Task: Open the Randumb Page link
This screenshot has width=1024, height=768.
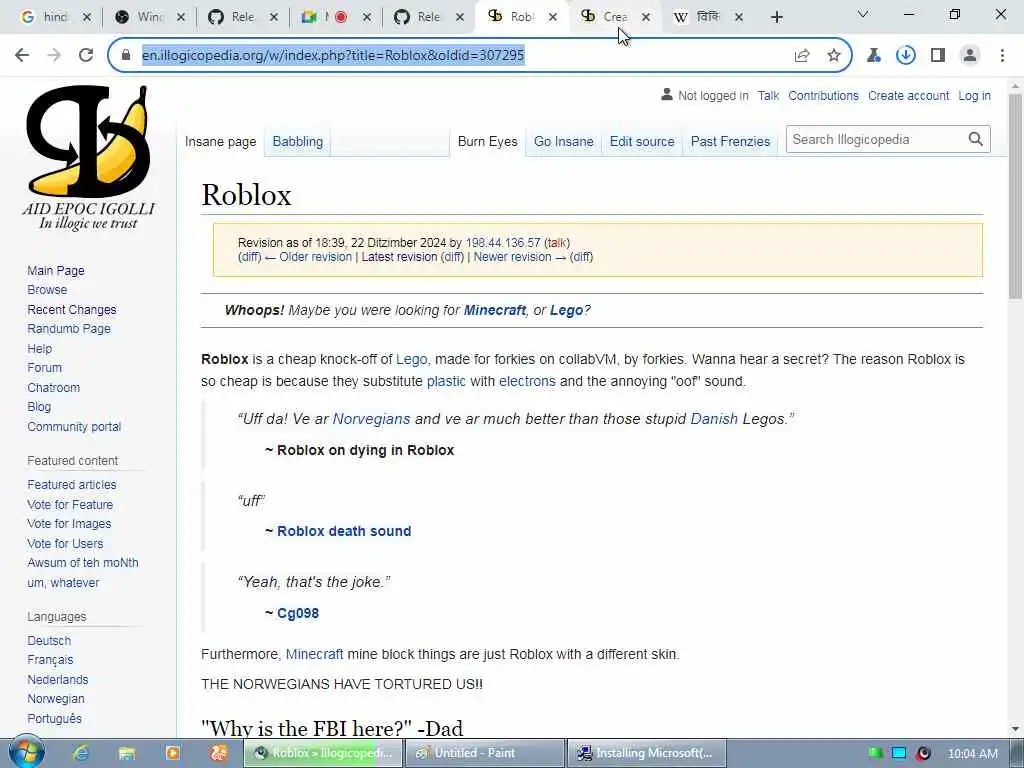Action: click(69, 328)
